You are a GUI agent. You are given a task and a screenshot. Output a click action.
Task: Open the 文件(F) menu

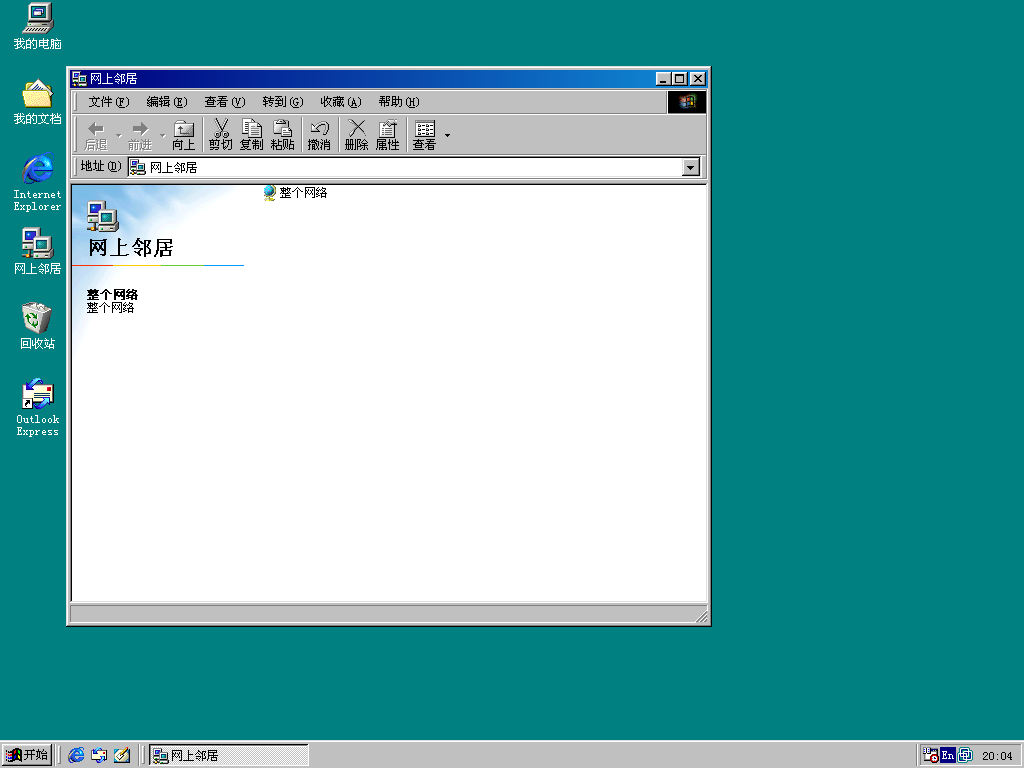[109, 102]
